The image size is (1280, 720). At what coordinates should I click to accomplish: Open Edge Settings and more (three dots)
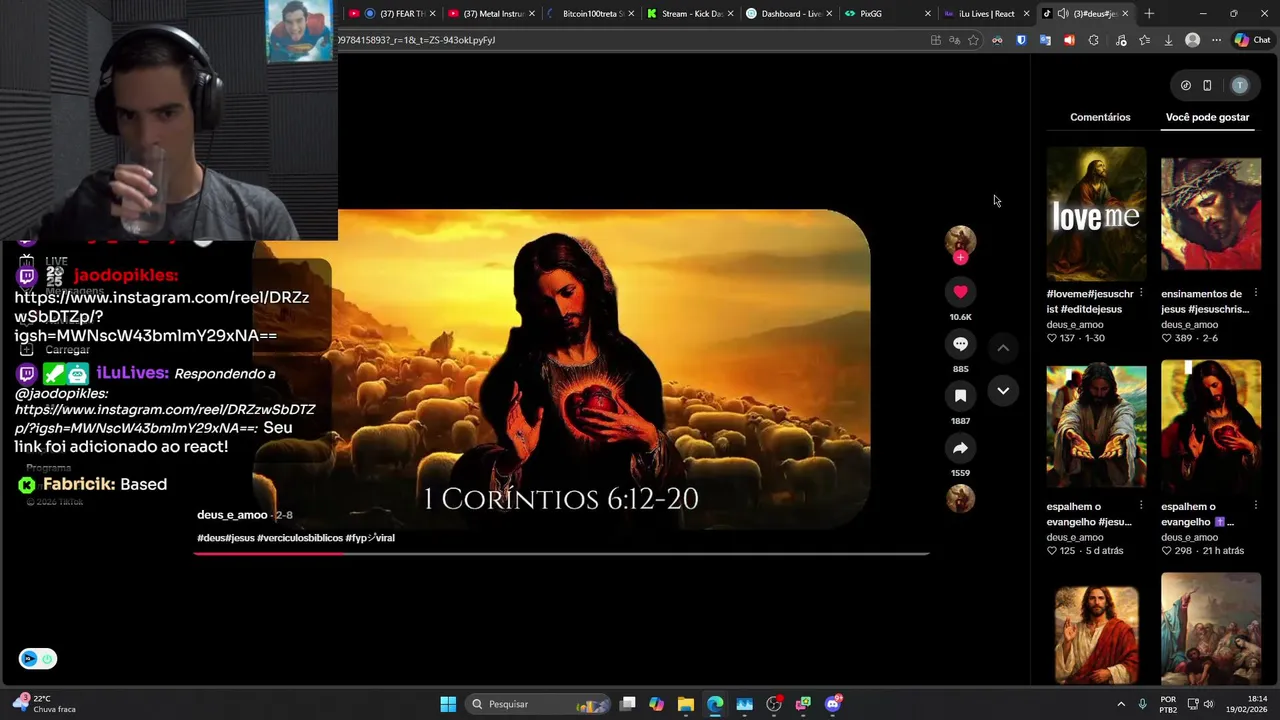(x=1216, y=40)
